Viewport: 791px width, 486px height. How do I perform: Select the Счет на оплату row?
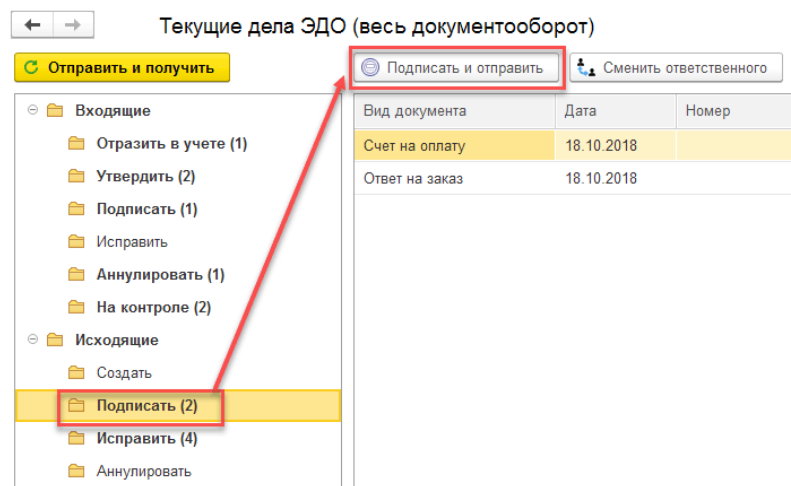pos(573,145)
